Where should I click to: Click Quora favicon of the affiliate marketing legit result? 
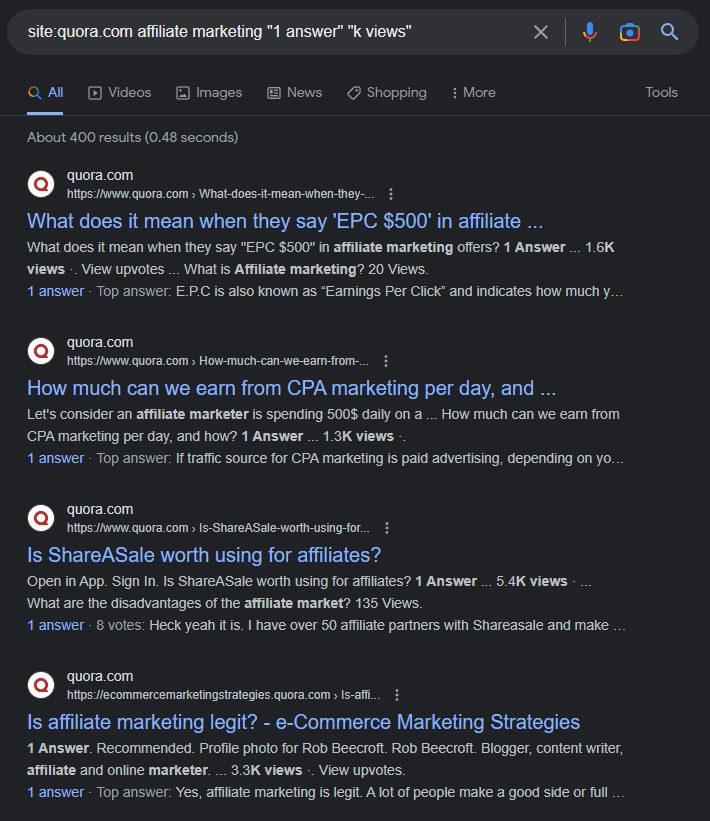[x=41, y=685]
